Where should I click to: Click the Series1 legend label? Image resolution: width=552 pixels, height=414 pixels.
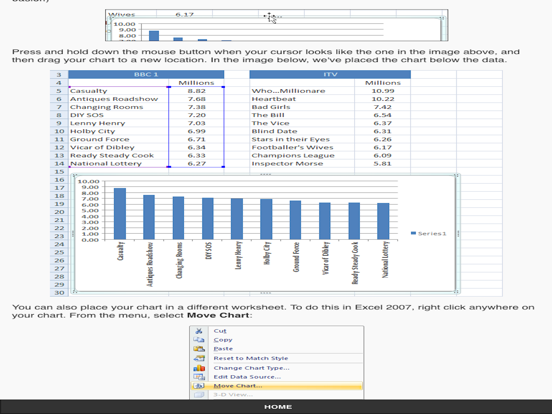click(432, 233)
